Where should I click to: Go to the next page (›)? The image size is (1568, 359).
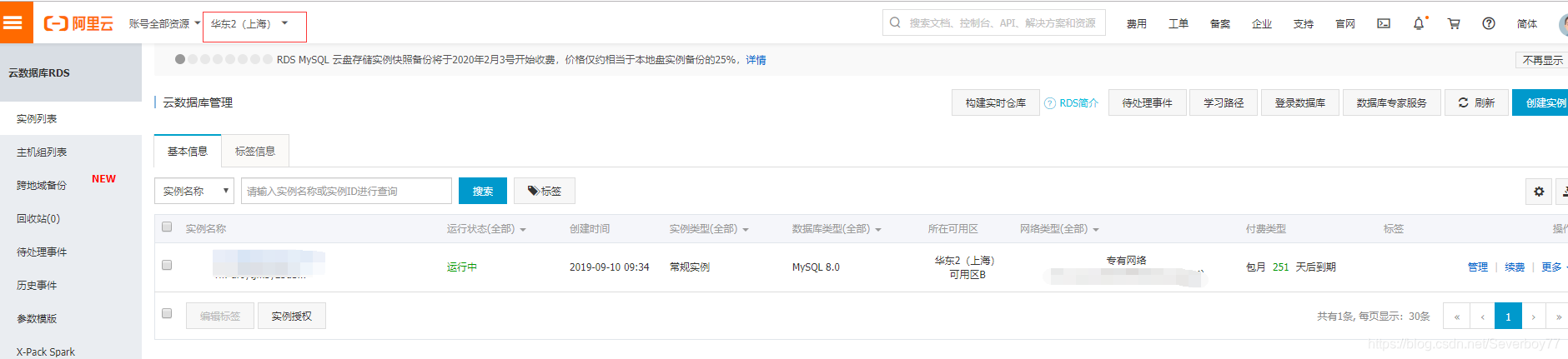(1534, 317)
